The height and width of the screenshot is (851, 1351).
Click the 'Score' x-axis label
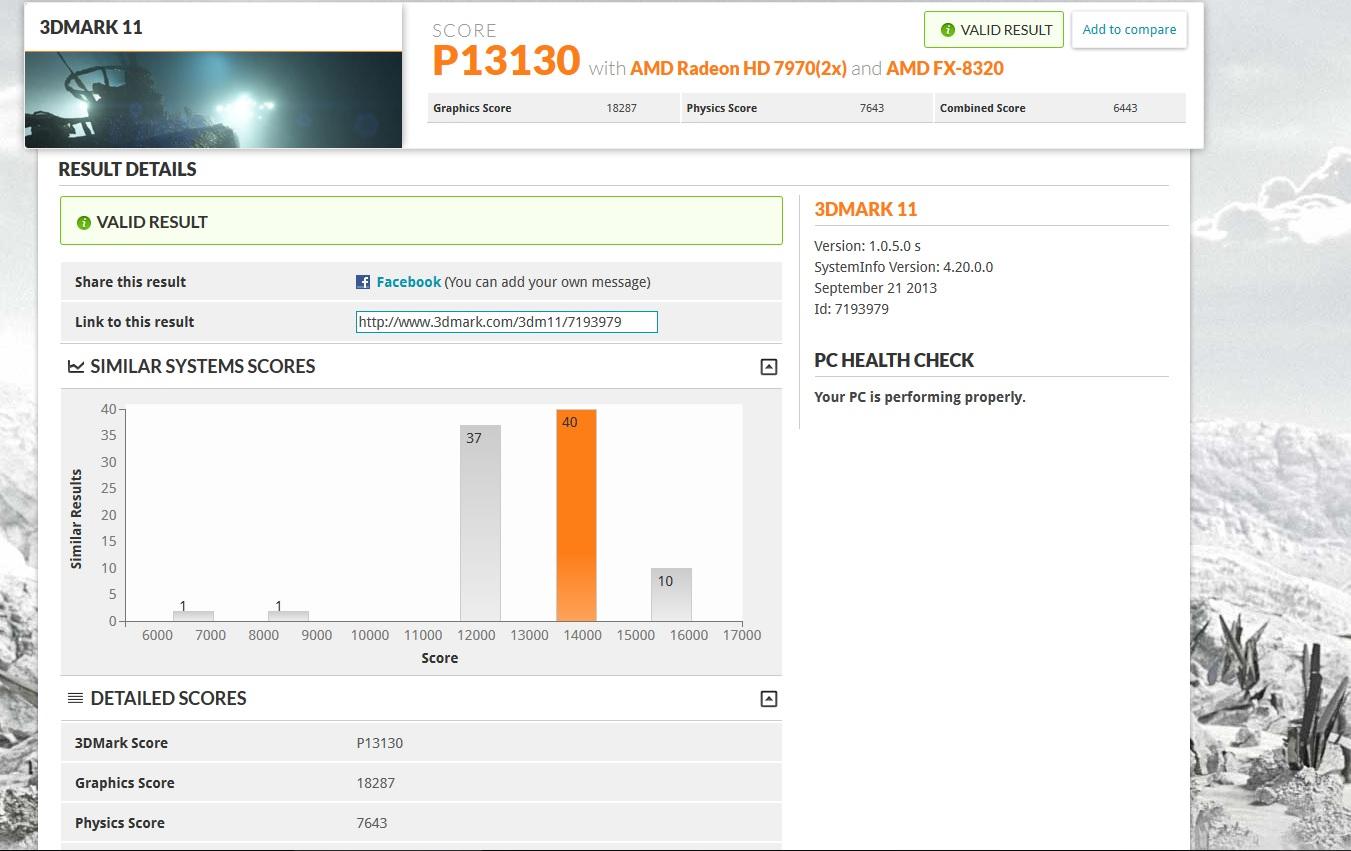click(x=440, y=658)
